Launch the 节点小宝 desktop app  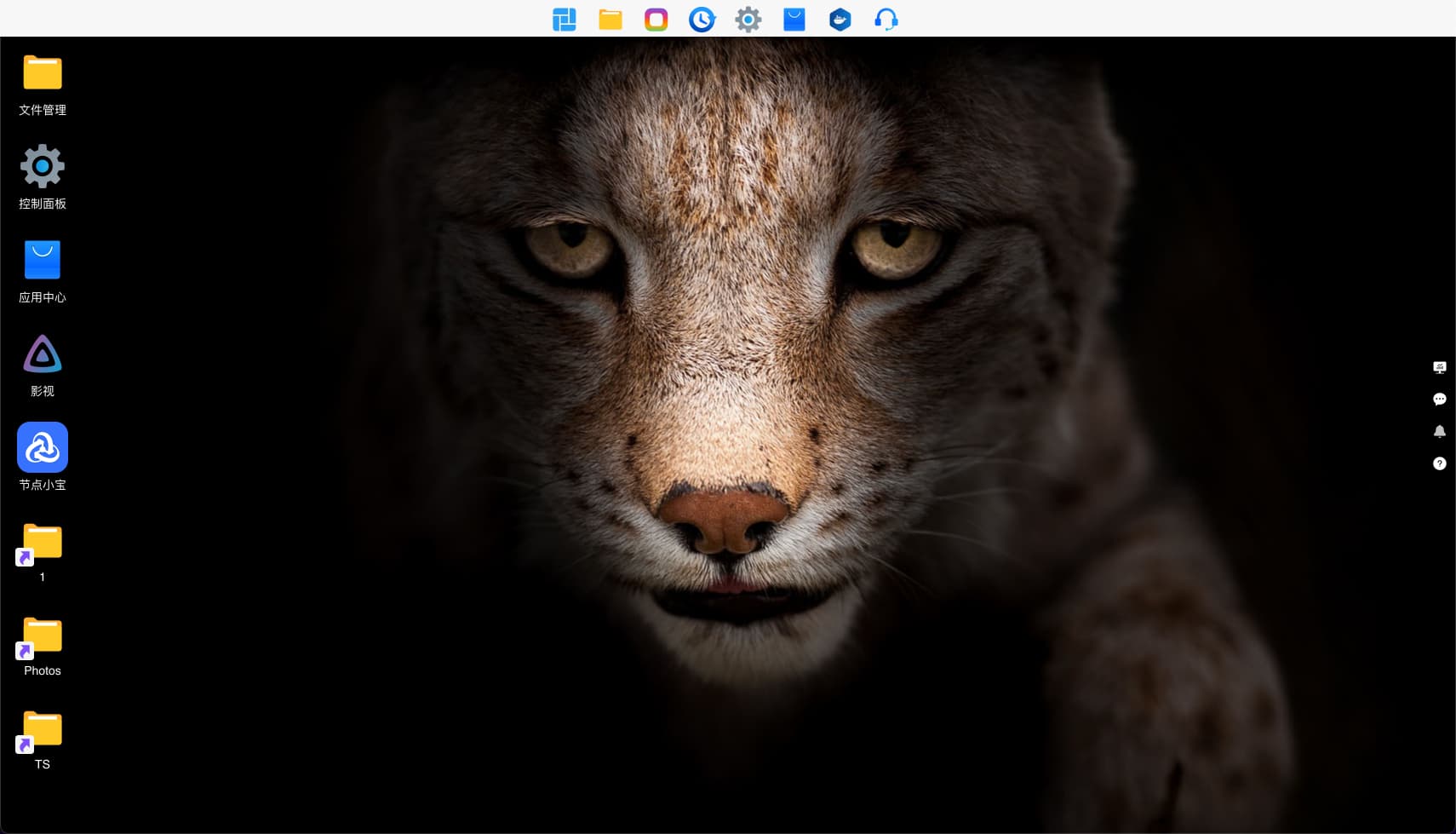click(x=43, y=457)
